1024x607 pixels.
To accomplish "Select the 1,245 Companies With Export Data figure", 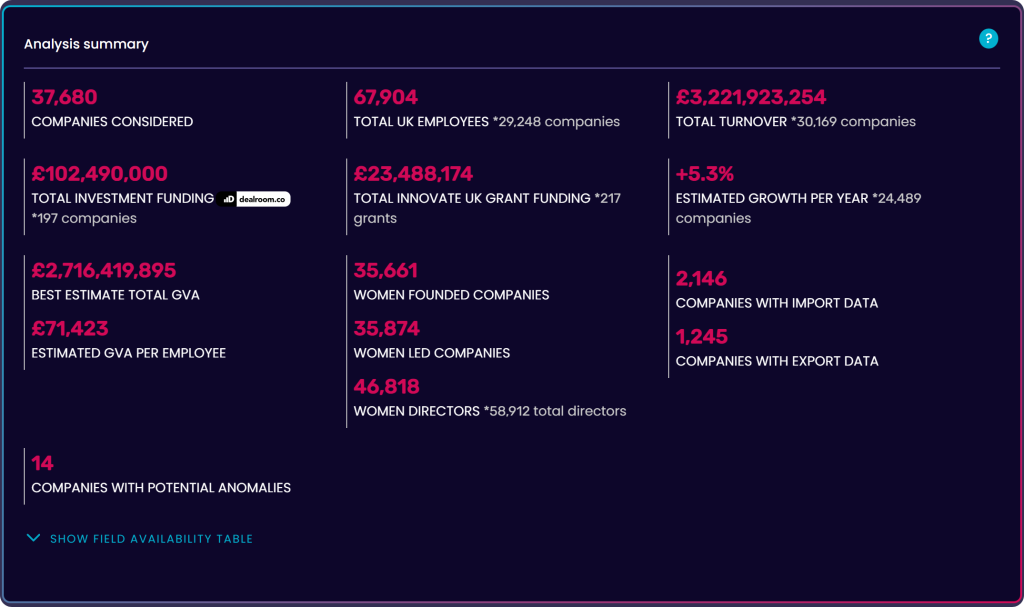I will point(702,336).
